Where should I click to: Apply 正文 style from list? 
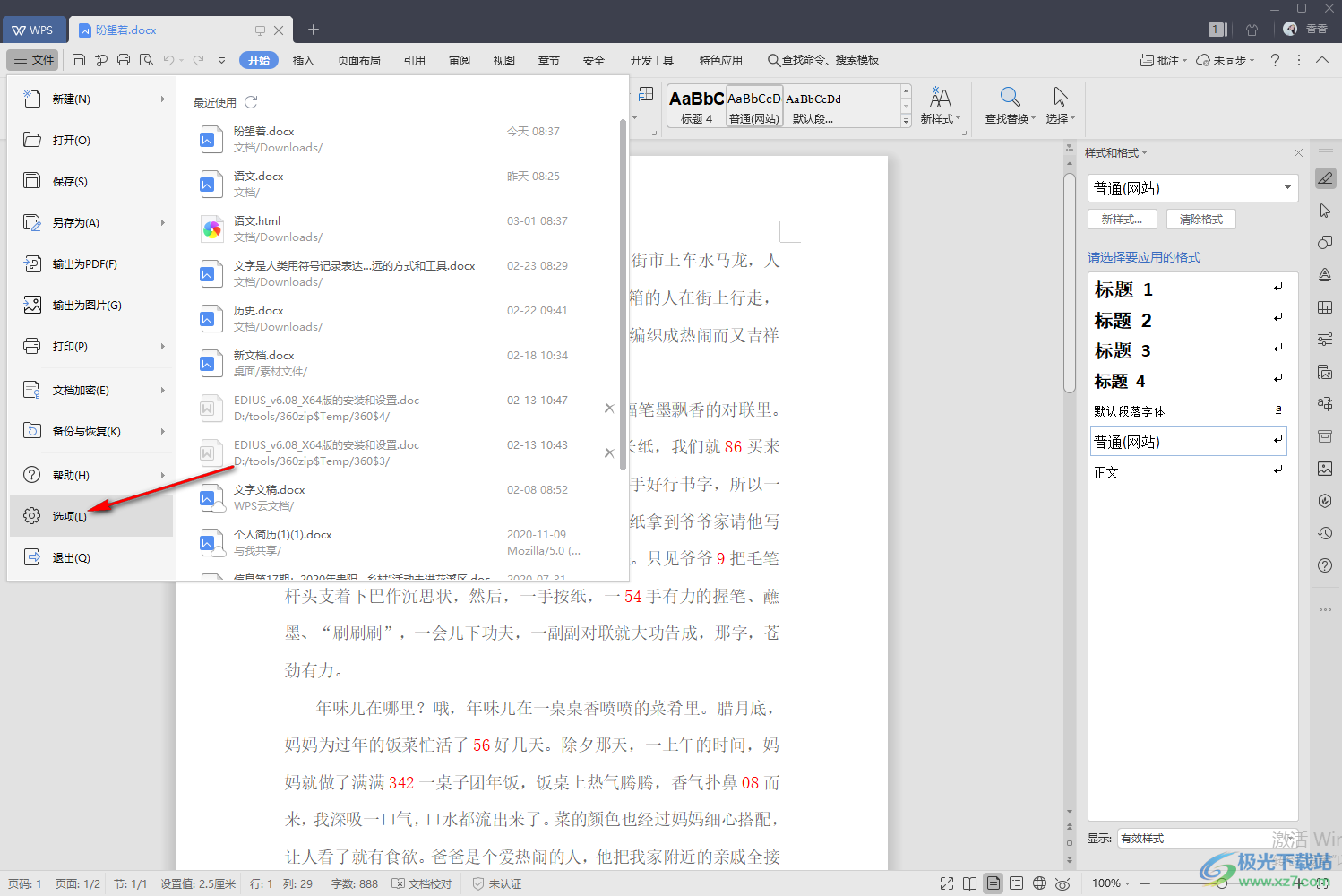click(1190, 472)
